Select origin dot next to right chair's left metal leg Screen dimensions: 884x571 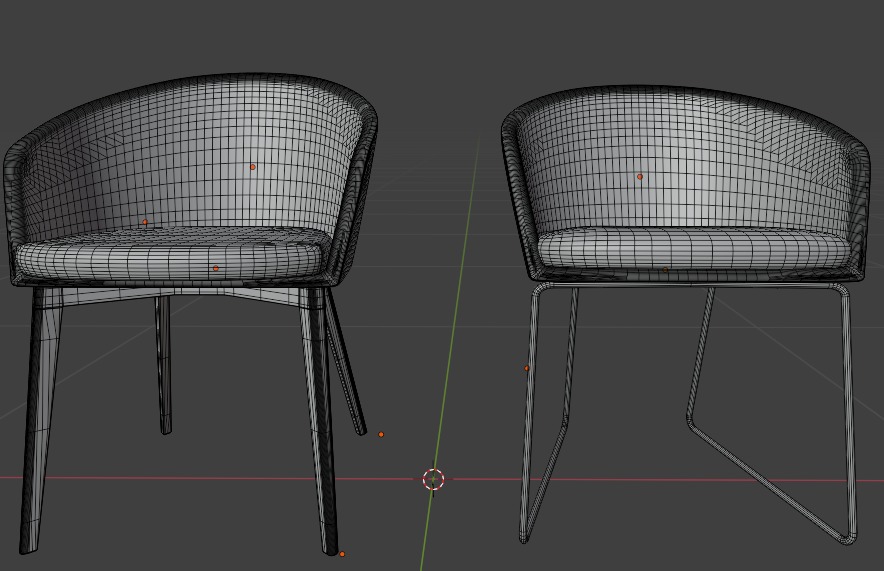[x=527, y=368]
